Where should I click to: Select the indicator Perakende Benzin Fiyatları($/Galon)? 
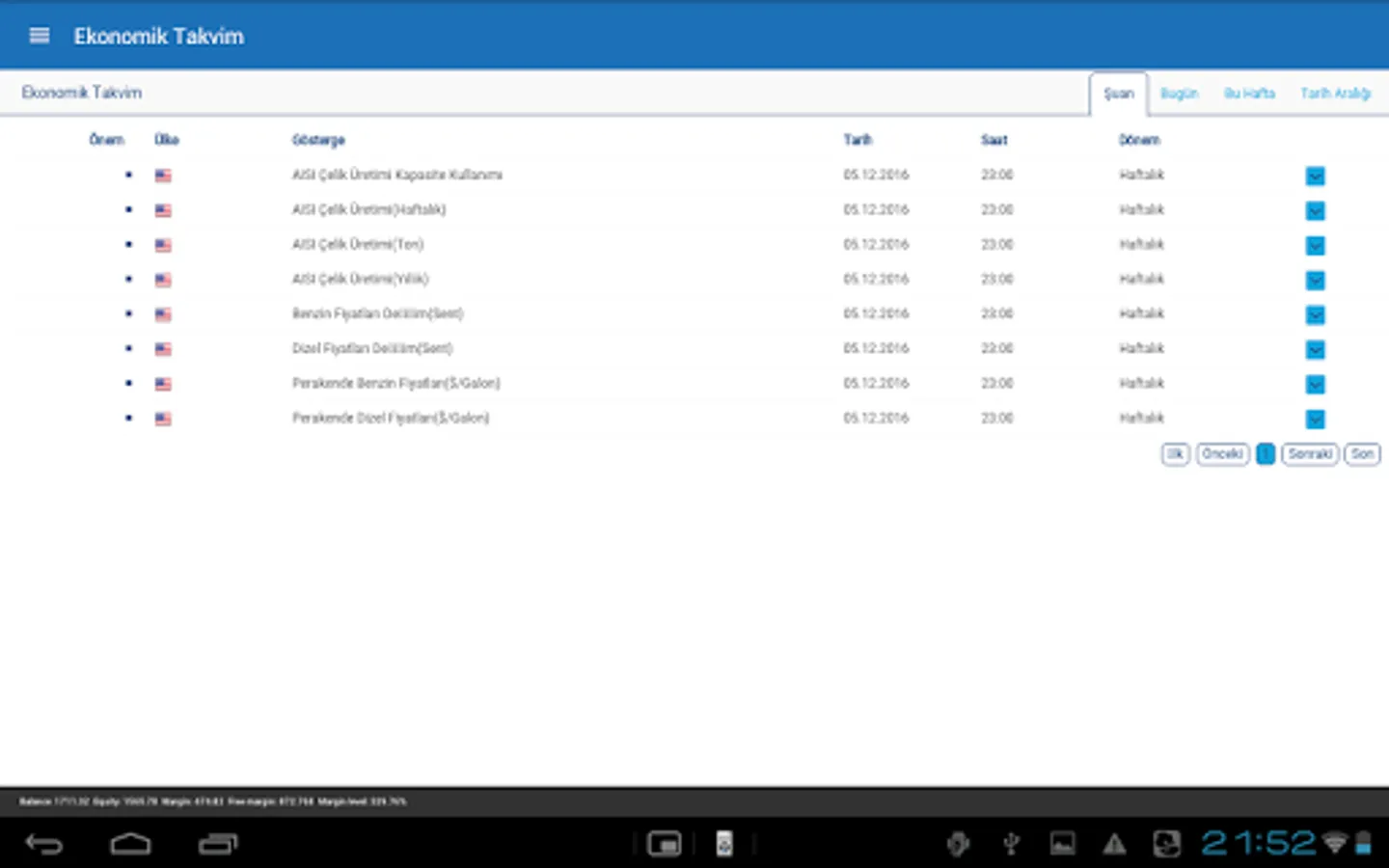pyautogui.click(x=396, y=383)
